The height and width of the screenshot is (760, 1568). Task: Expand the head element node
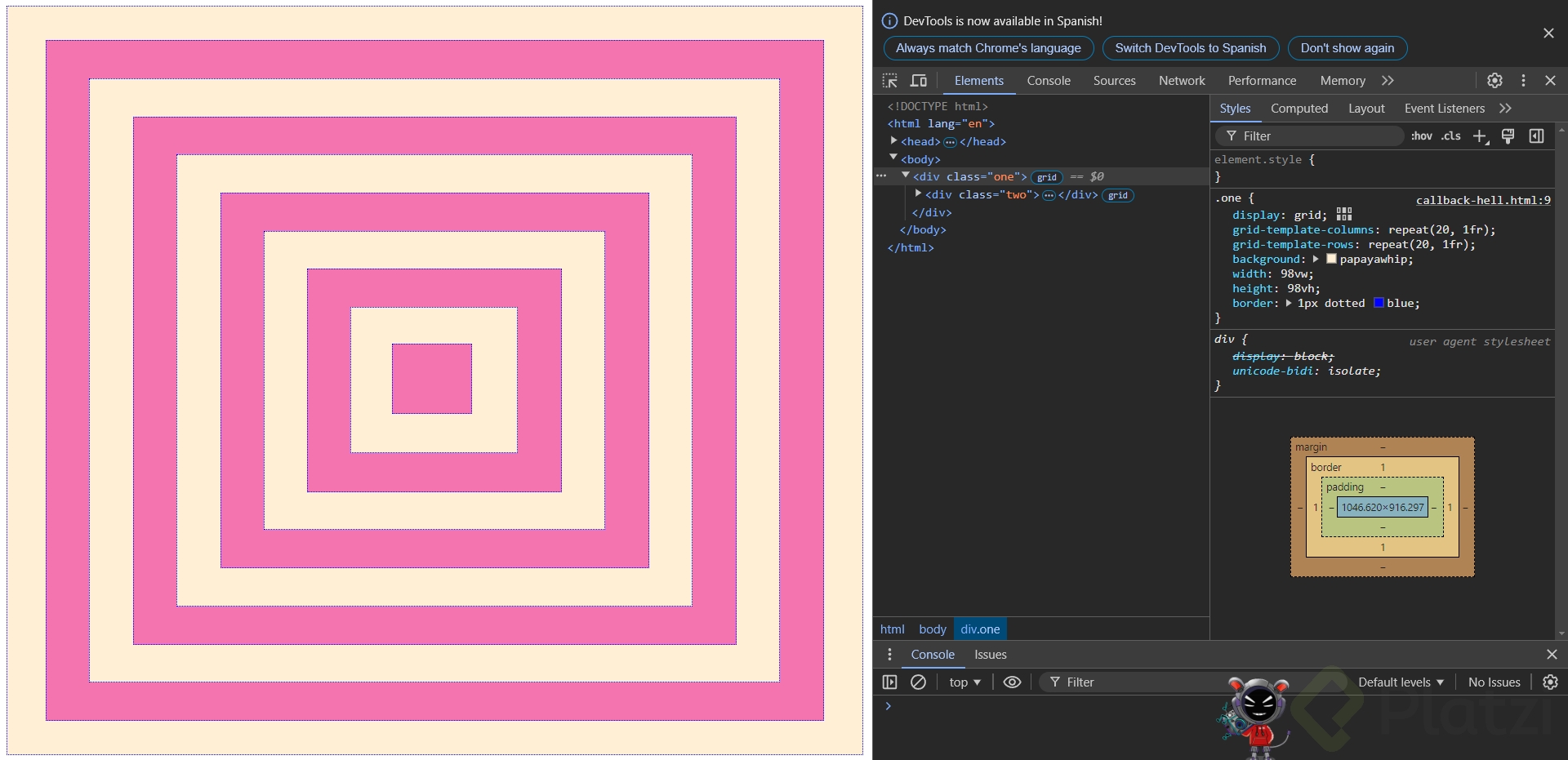point(894,141)
